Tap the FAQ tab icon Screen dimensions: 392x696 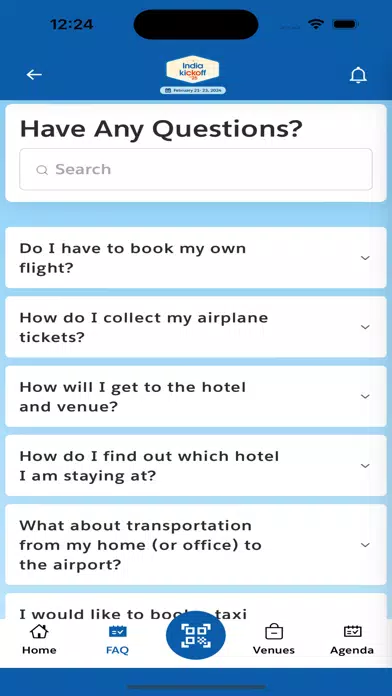coord(118,631)
